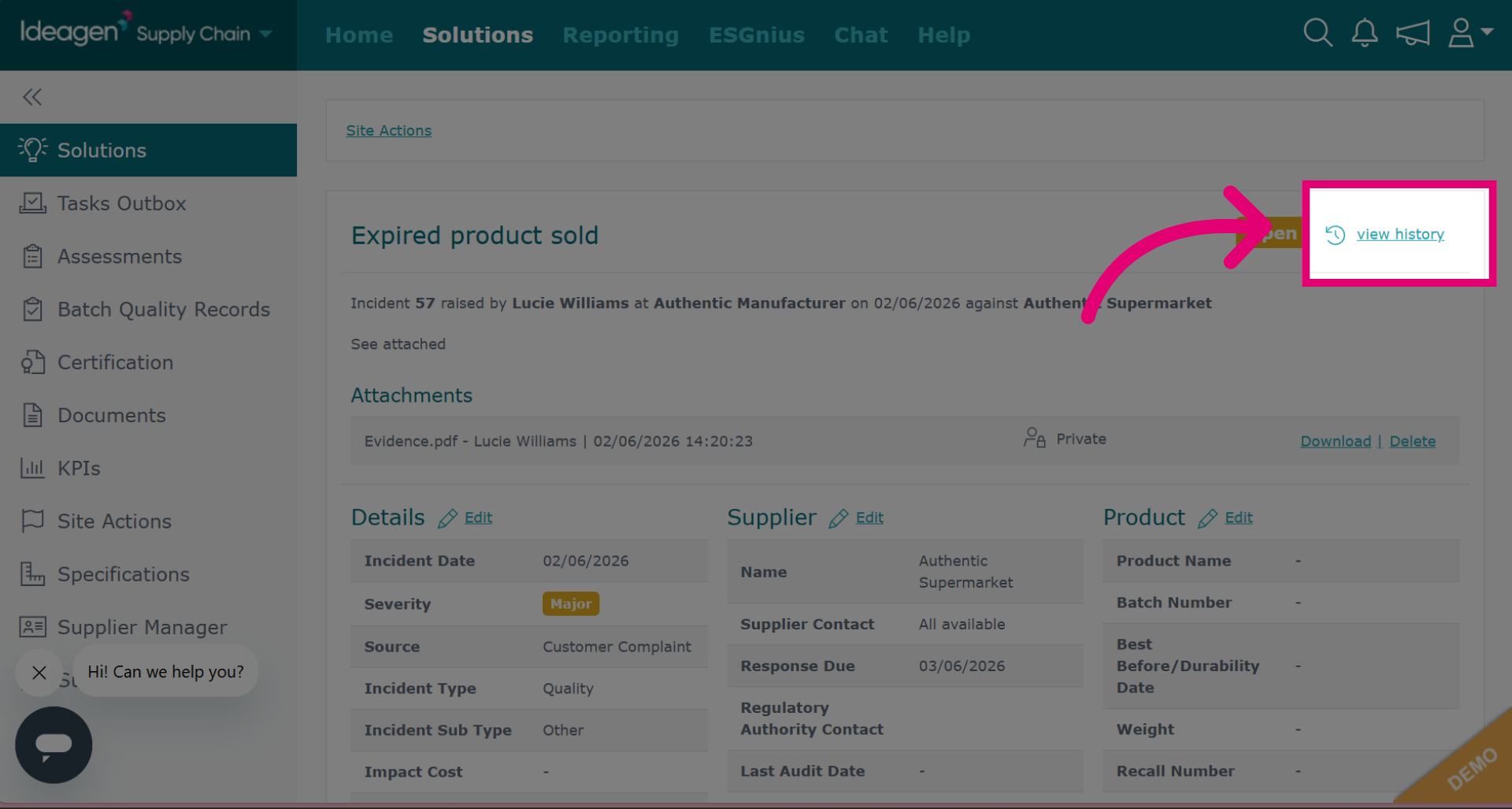Click the Product section Edit link
1512x809 pixels.
[1239, 518]
